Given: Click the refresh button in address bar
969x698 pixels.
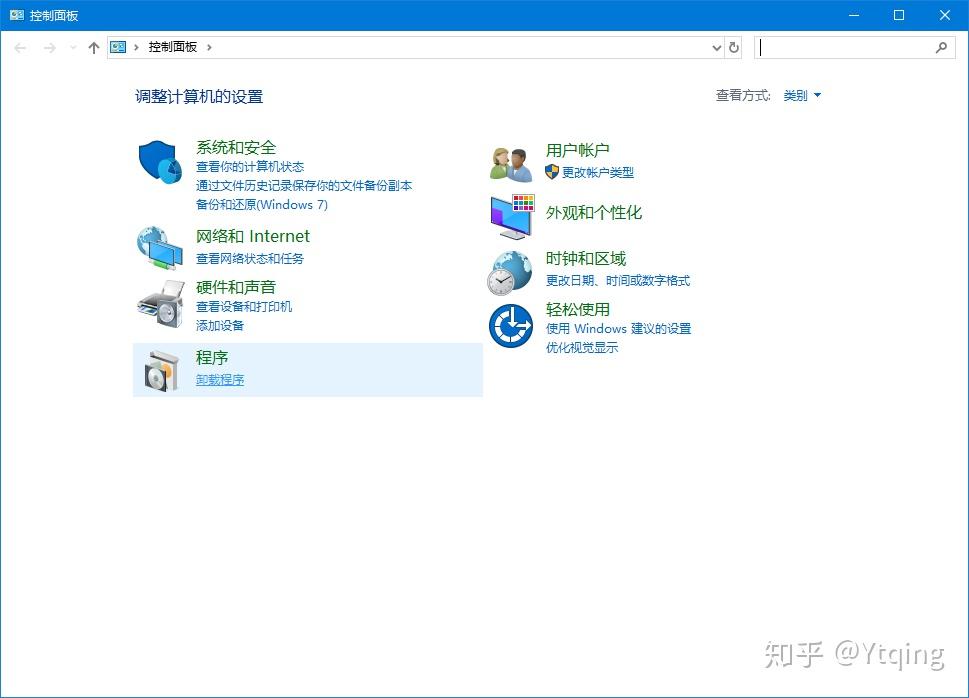Looking at the screenshot, I should [x=734, y=48].
